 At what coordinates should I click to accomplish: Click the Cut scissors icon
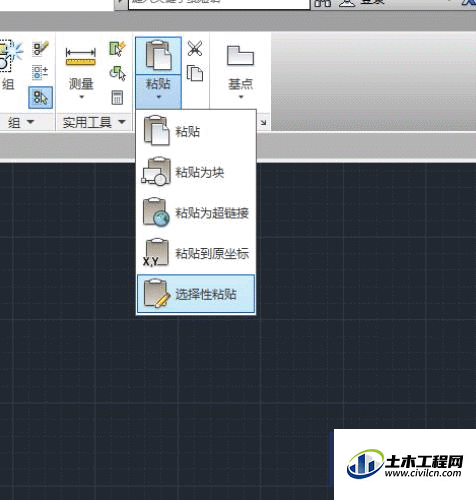coord(195,49)
